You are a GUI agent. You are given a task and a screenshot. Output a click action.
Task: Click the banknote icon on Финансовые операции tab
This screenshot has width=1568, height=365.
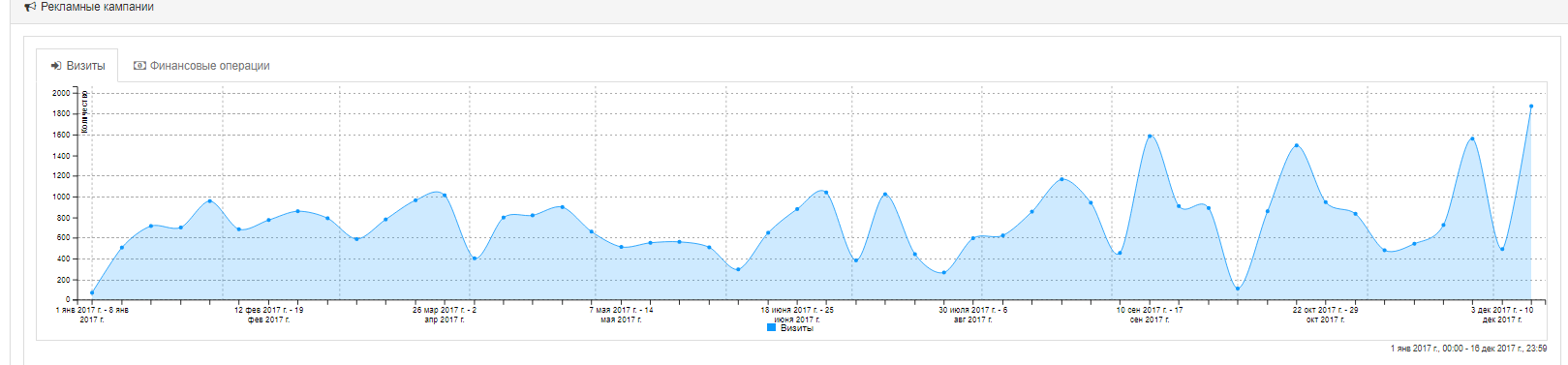[139, 66]
